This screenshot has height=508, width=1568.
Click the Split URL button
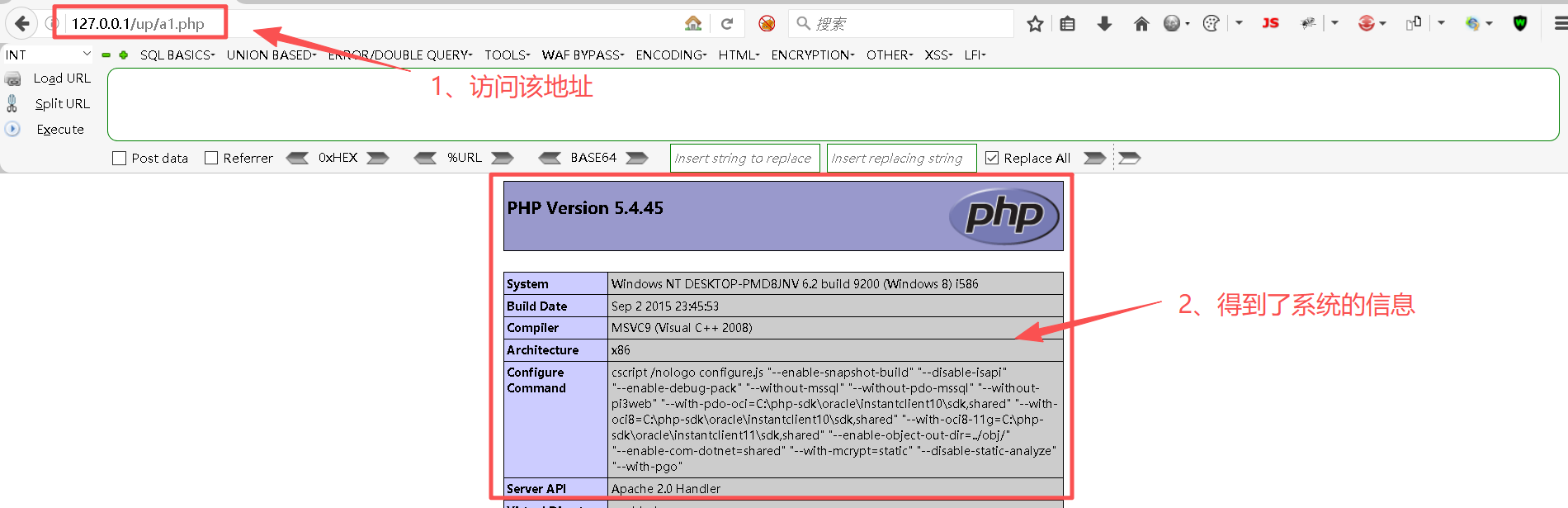coord(62,103)
